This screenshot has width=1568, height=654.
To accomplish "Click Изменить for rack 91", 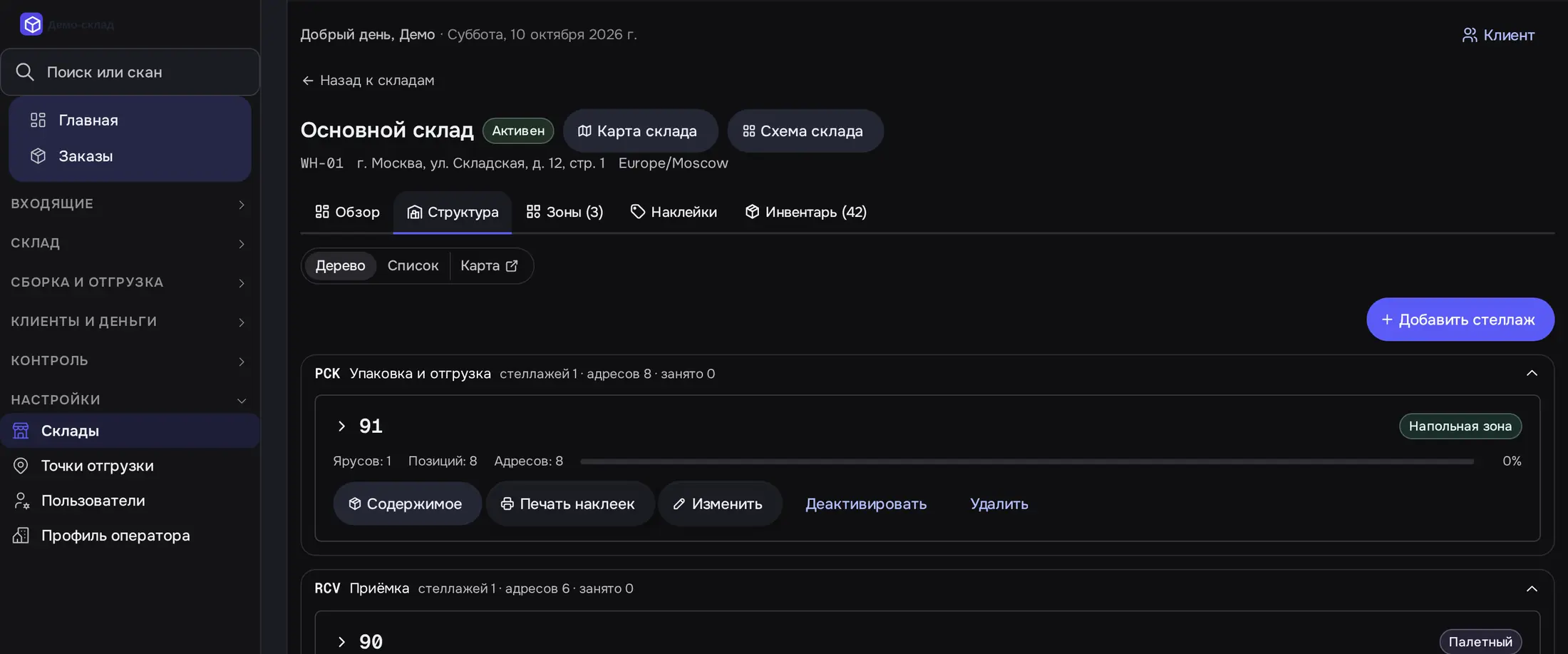I will (x=719, y=504).
